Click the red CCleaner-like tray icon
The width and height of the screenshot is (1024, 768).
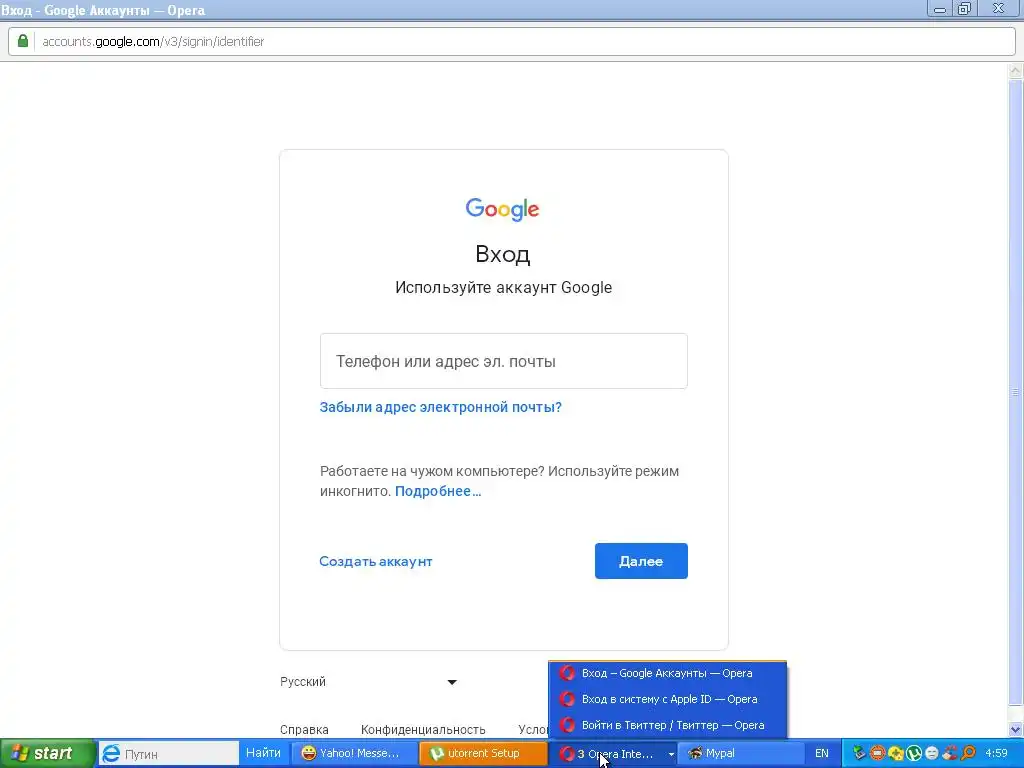[950, 754]
